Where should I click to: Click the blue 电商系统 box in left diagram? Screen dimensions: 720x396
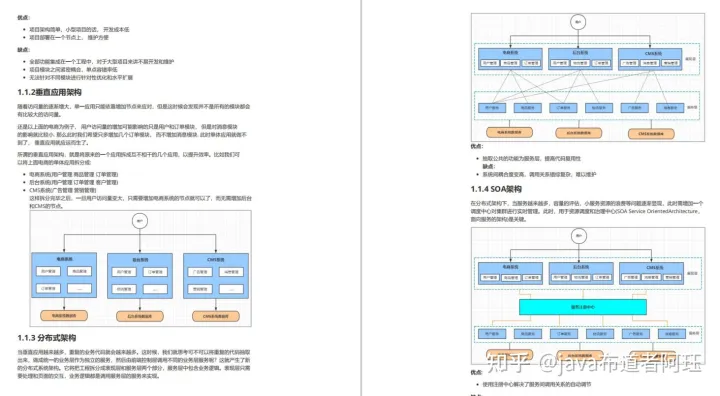(x=64, y=275)
